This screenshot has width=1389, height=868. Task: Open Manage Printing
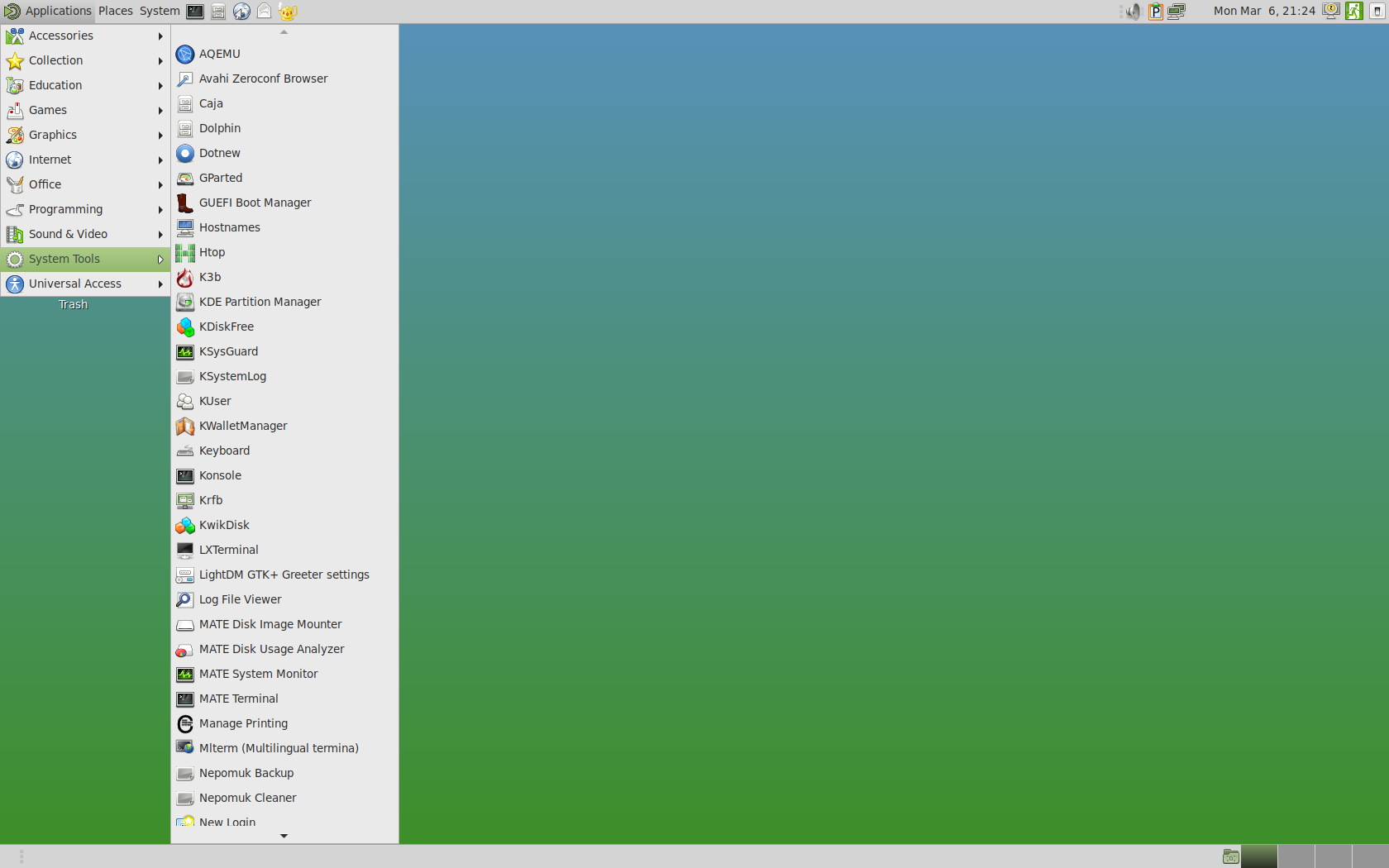pyautogui.click(x=284, y=723)
